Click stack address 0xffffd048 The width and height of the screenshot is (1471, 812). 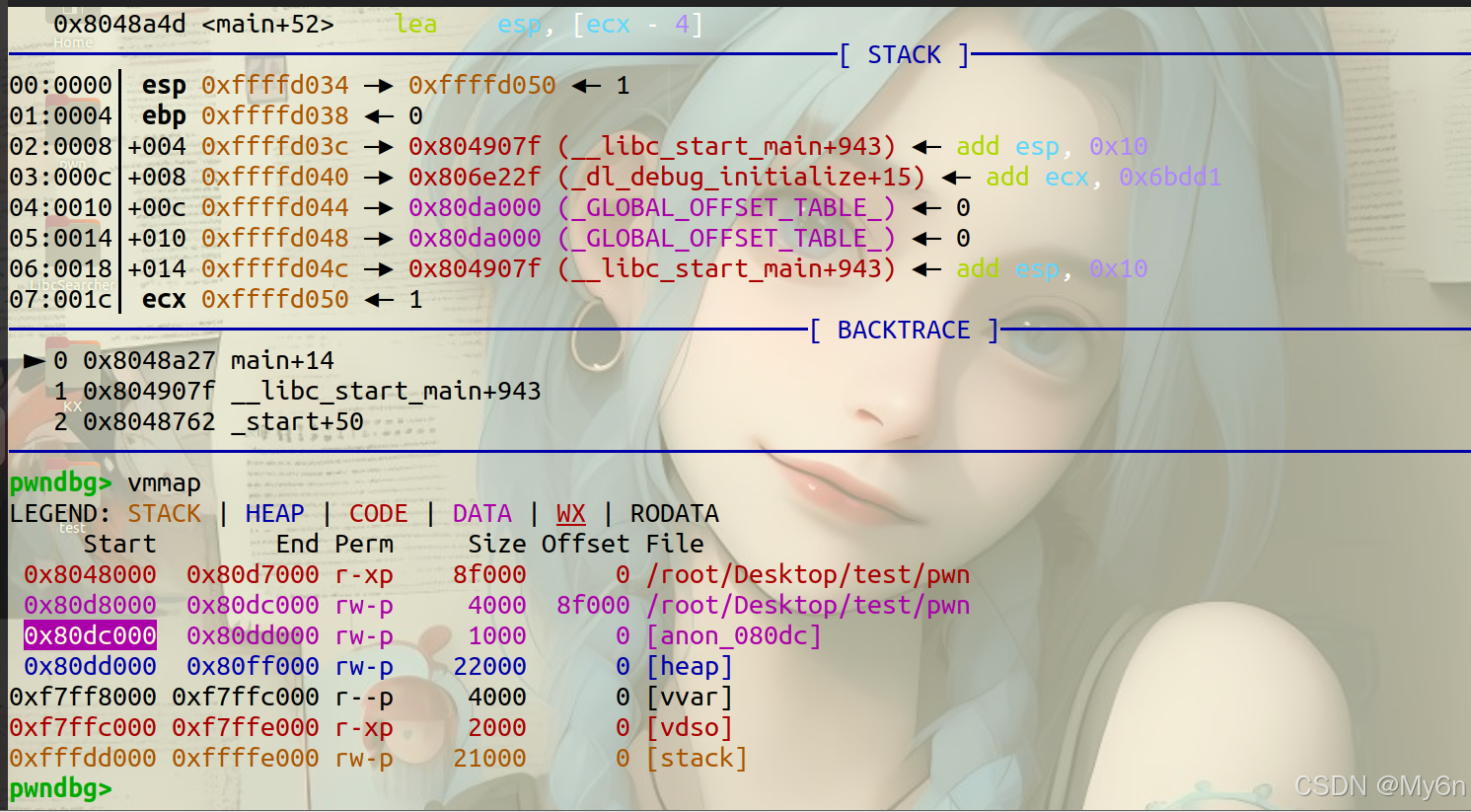coord(275,239)
